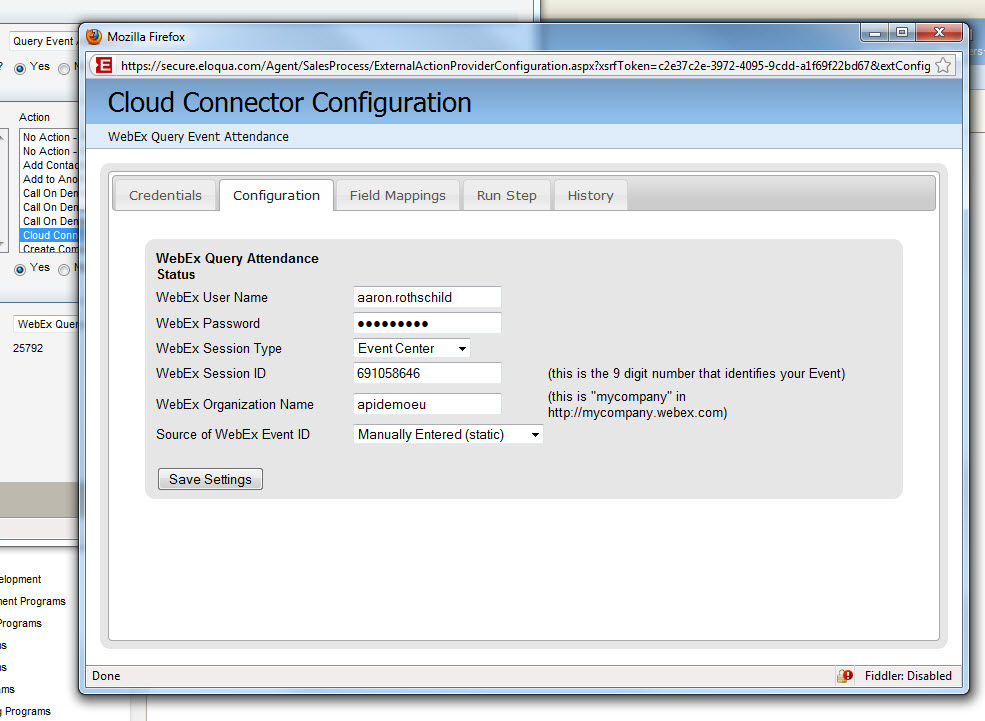Focus the WebEx Password field
The image size is (985, 721).
pos(427,323)
